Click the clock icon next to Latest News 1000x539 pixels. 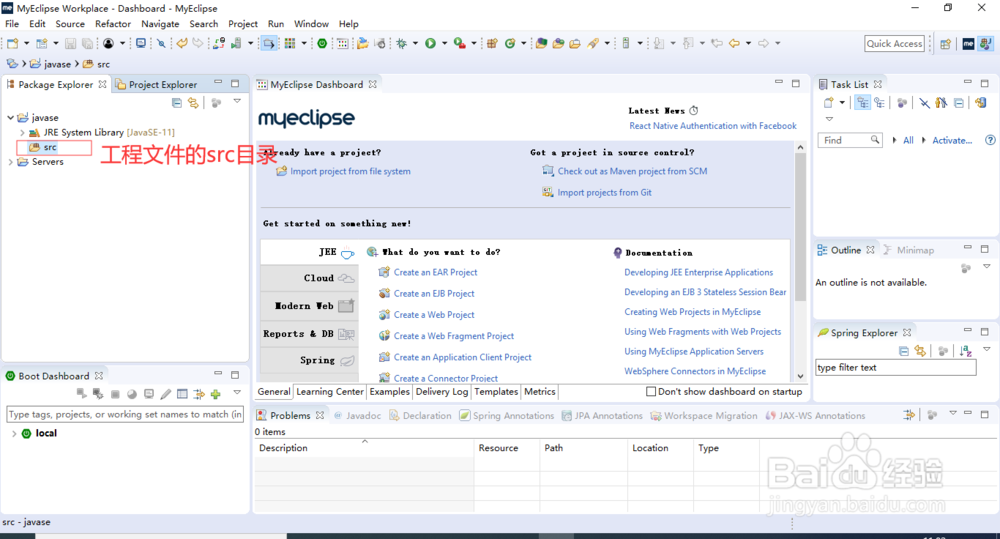tap(694, 110)
